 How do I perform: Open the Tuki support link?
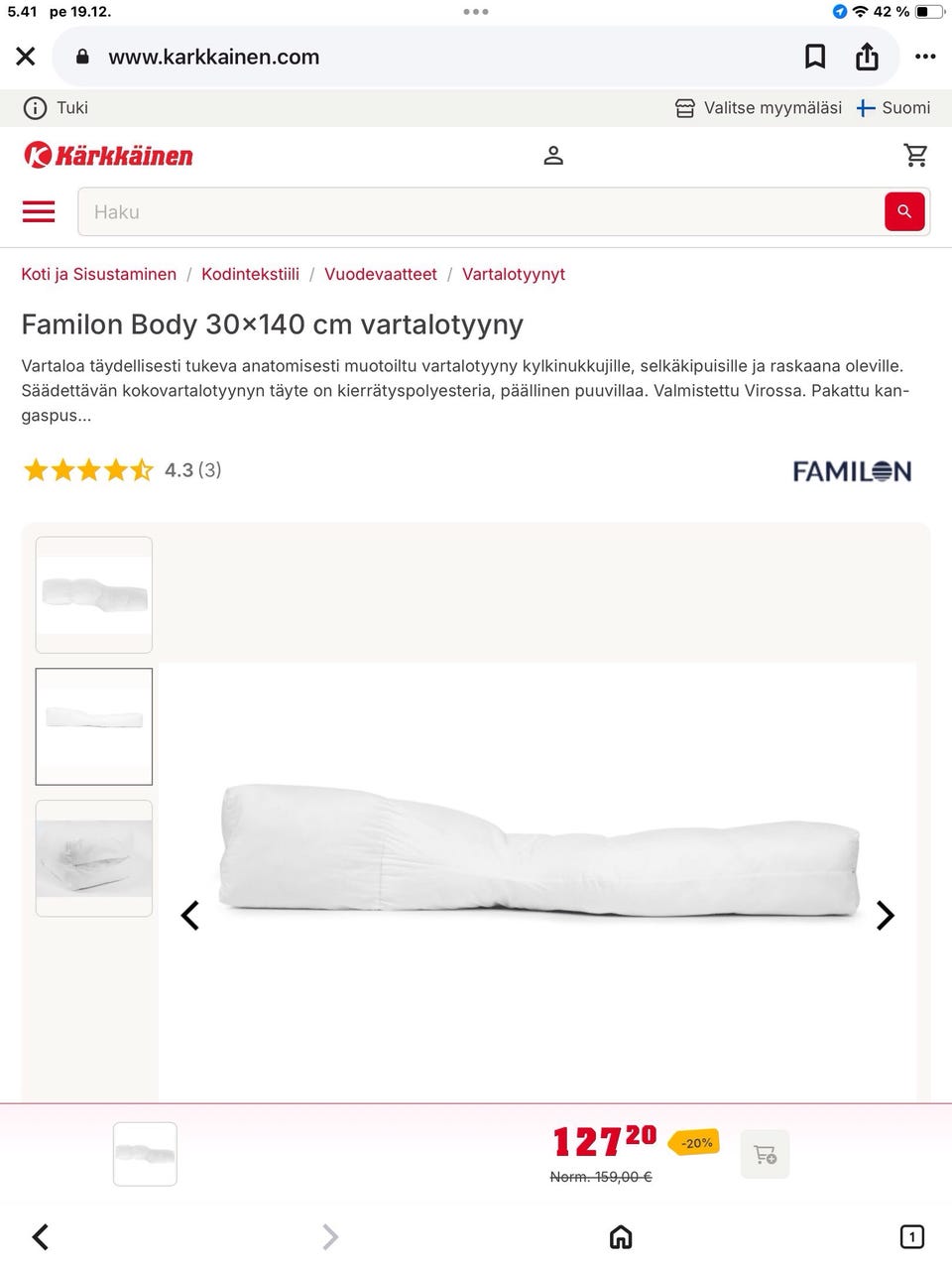tap(57, 108)
